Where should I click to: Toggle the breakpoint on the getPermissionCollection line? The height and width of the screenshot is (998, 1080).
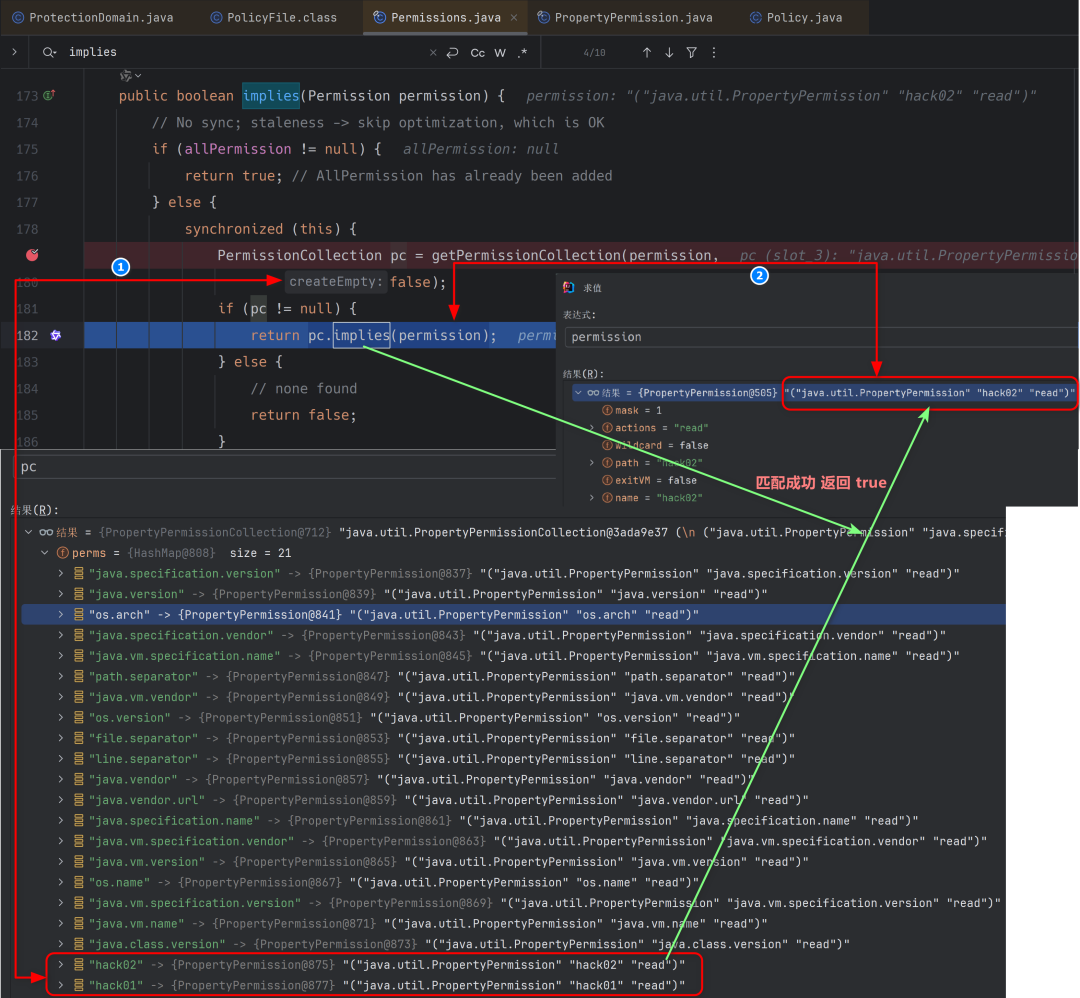coord(32,255)
